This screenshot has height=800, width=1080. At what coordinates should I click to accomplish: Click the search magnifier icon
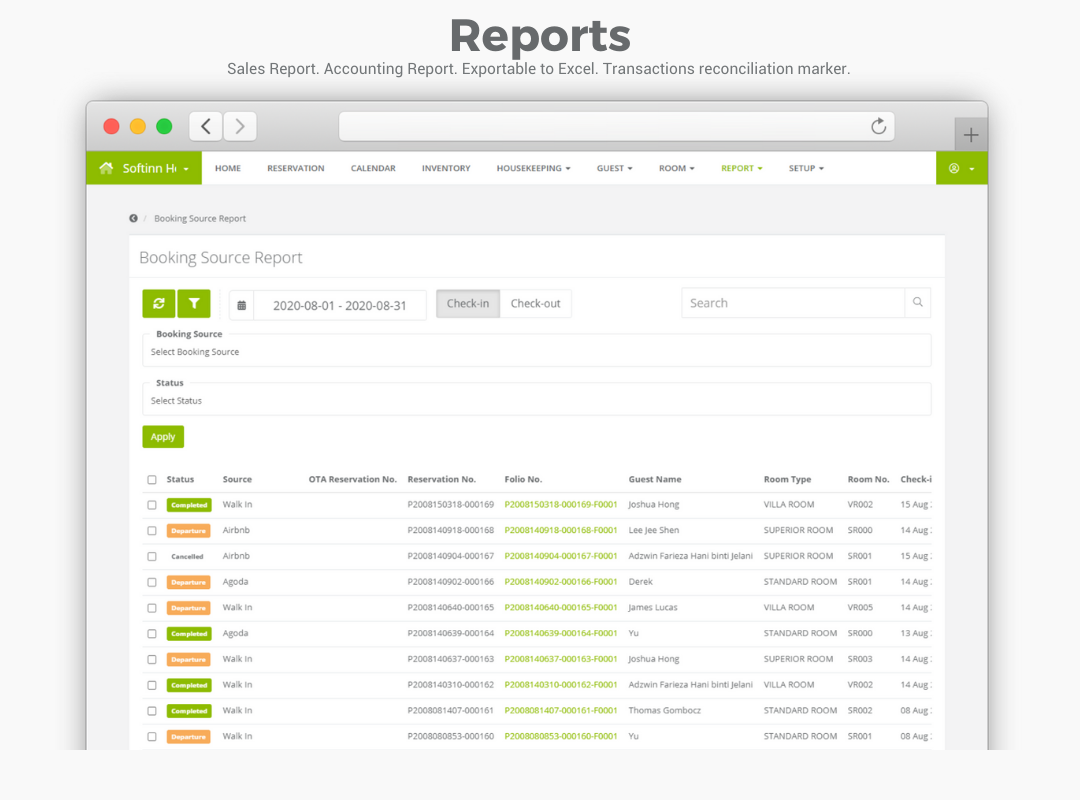point(917,303)
